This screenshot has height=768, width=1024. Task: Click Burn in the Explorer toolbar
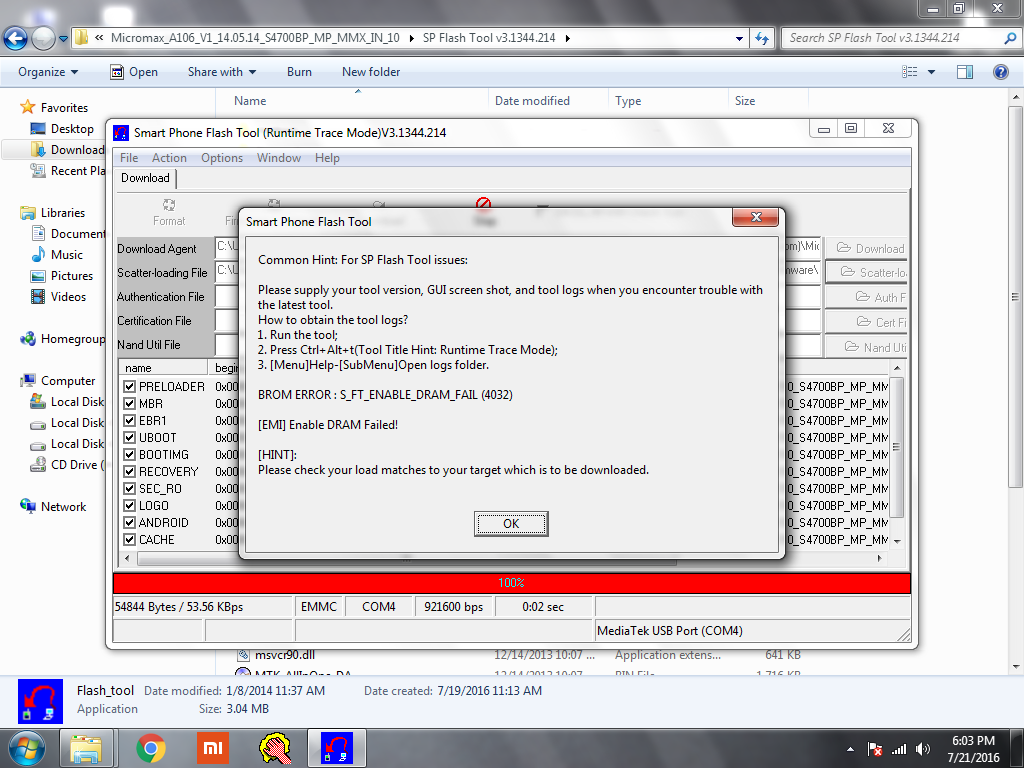[x=299, y=72]
